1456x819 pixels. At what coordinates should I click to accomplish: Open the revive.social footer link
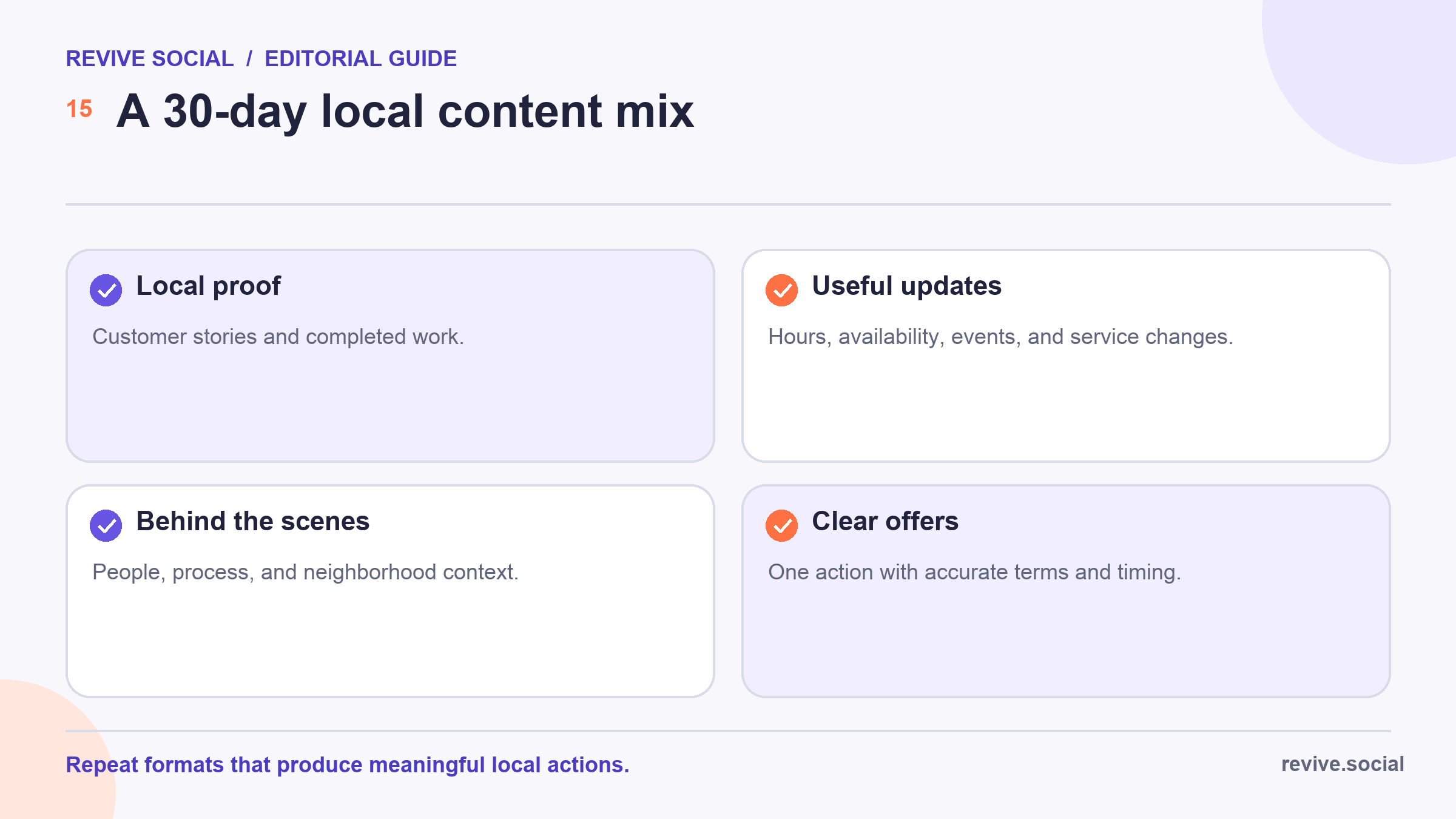point(1343,764)
